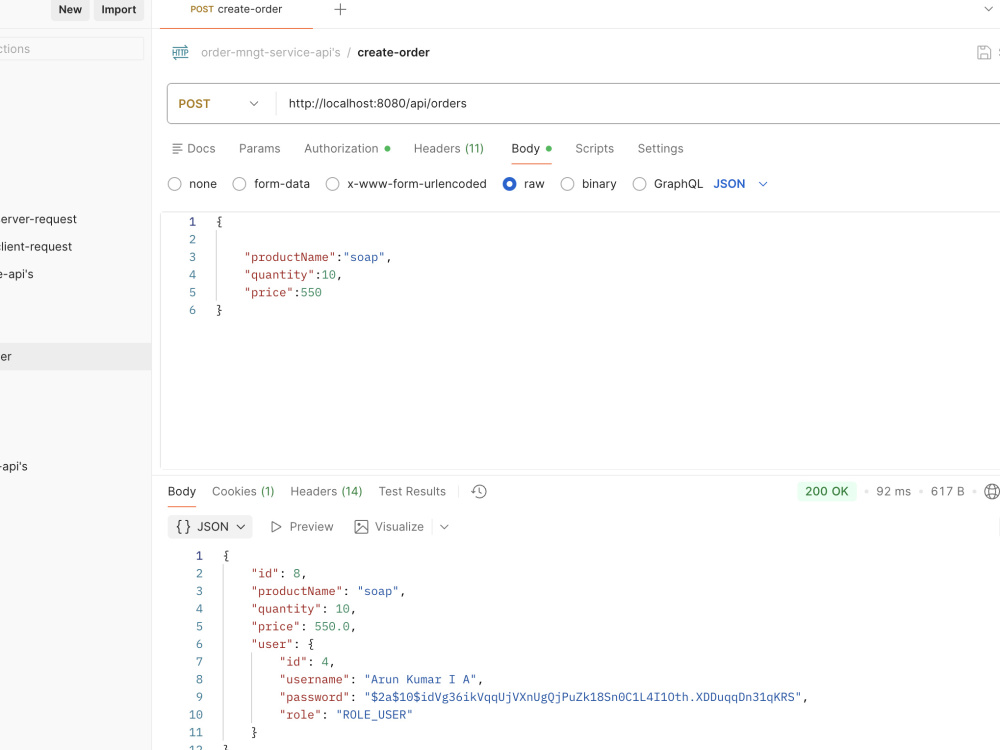The width and height of the screenshot is (1000, 750).
Task: Click the "price":550 request body line
Action: coord(283,293)
